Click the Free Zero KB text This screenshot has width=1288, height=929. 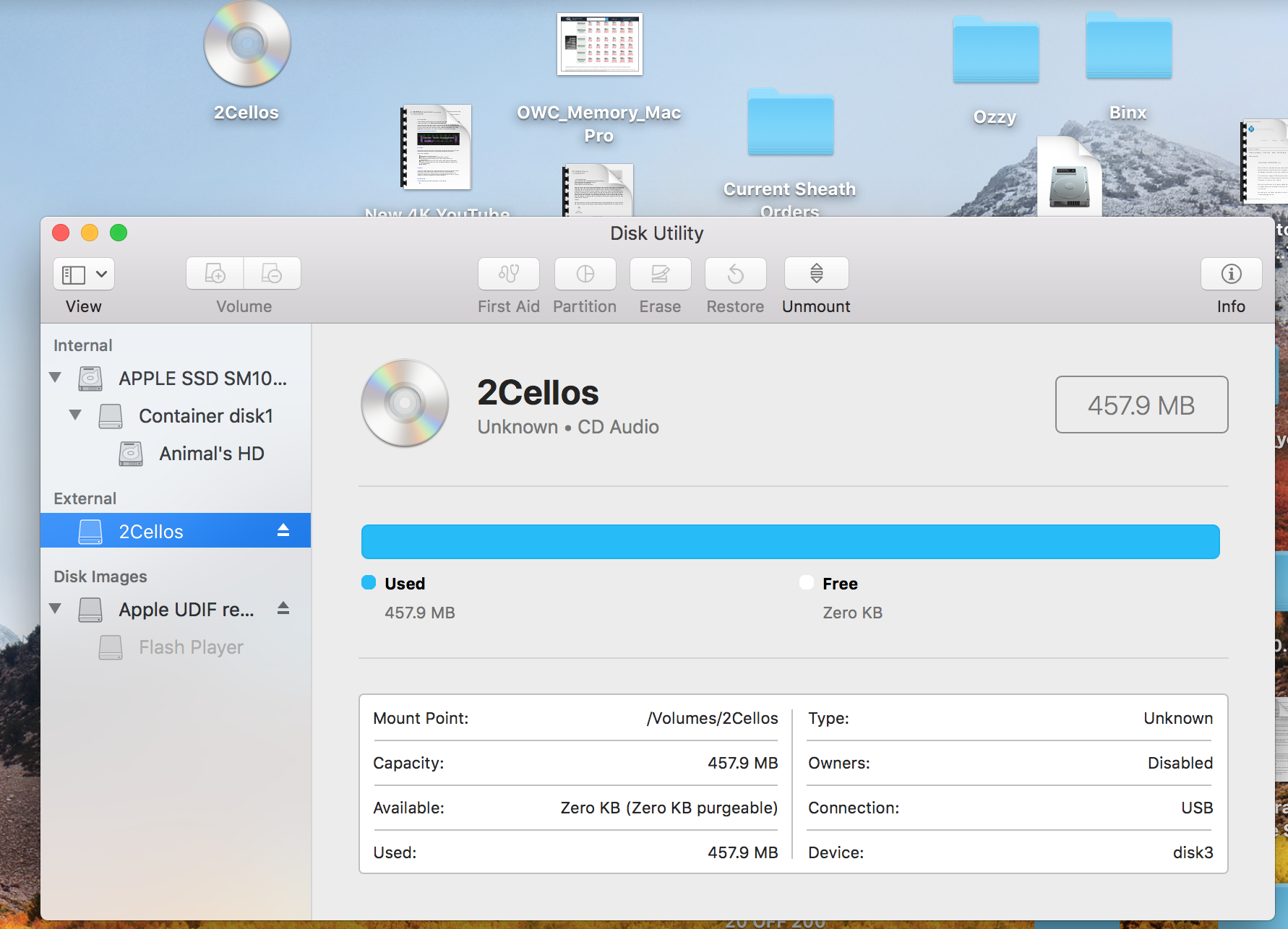click(852, 613)
